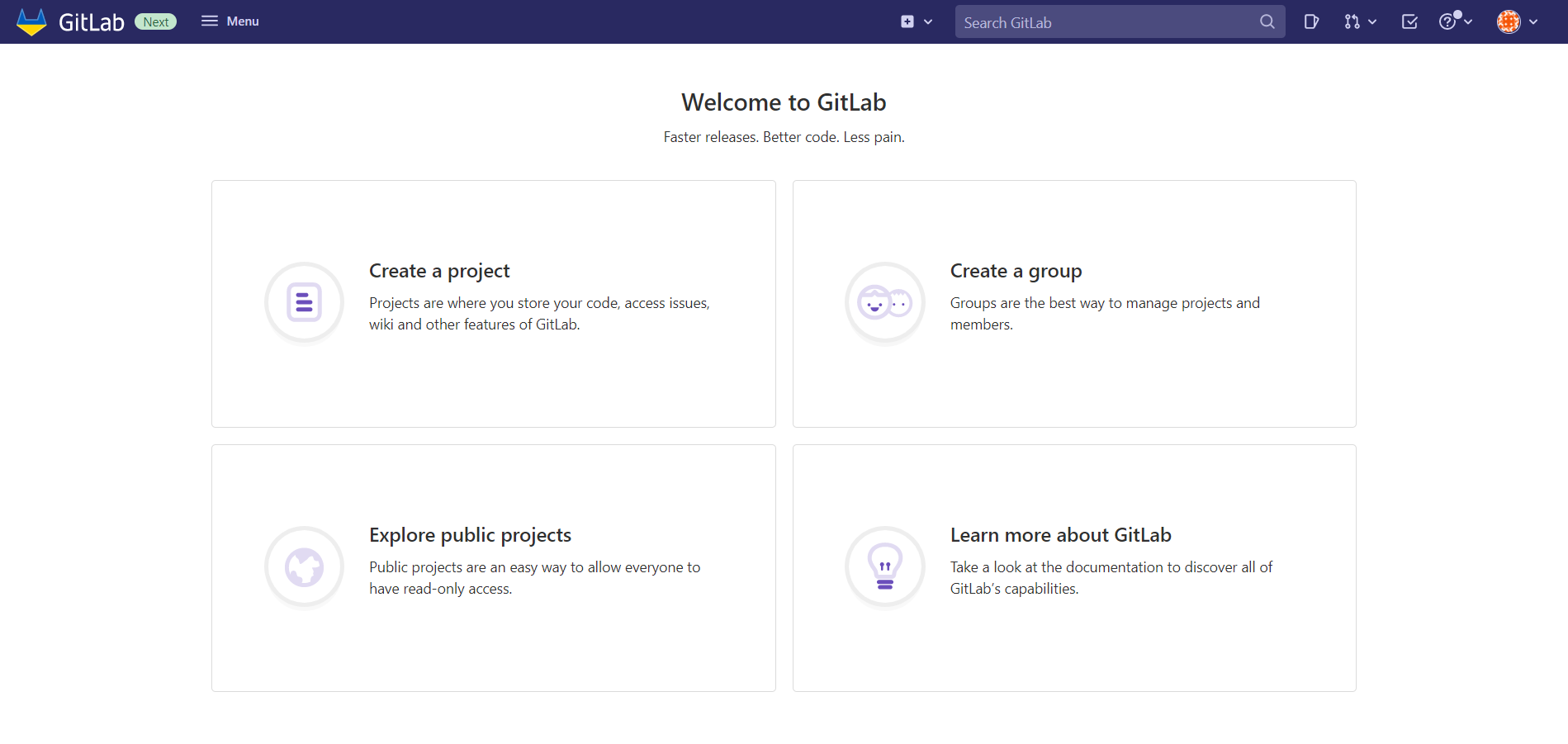Select the Create a project heading
The image size is (1568, 744).
439,271
